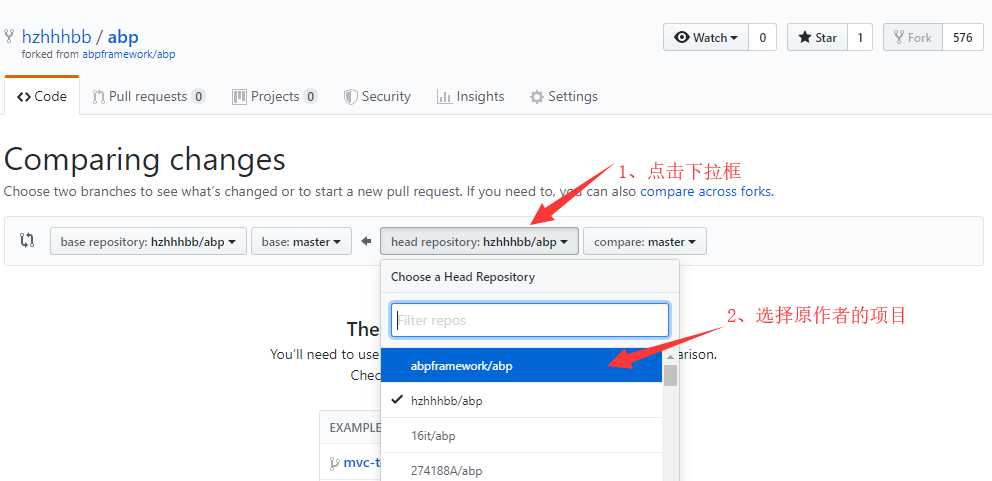
Task: Open the Projects tab
Action: (x=275, y=96)
